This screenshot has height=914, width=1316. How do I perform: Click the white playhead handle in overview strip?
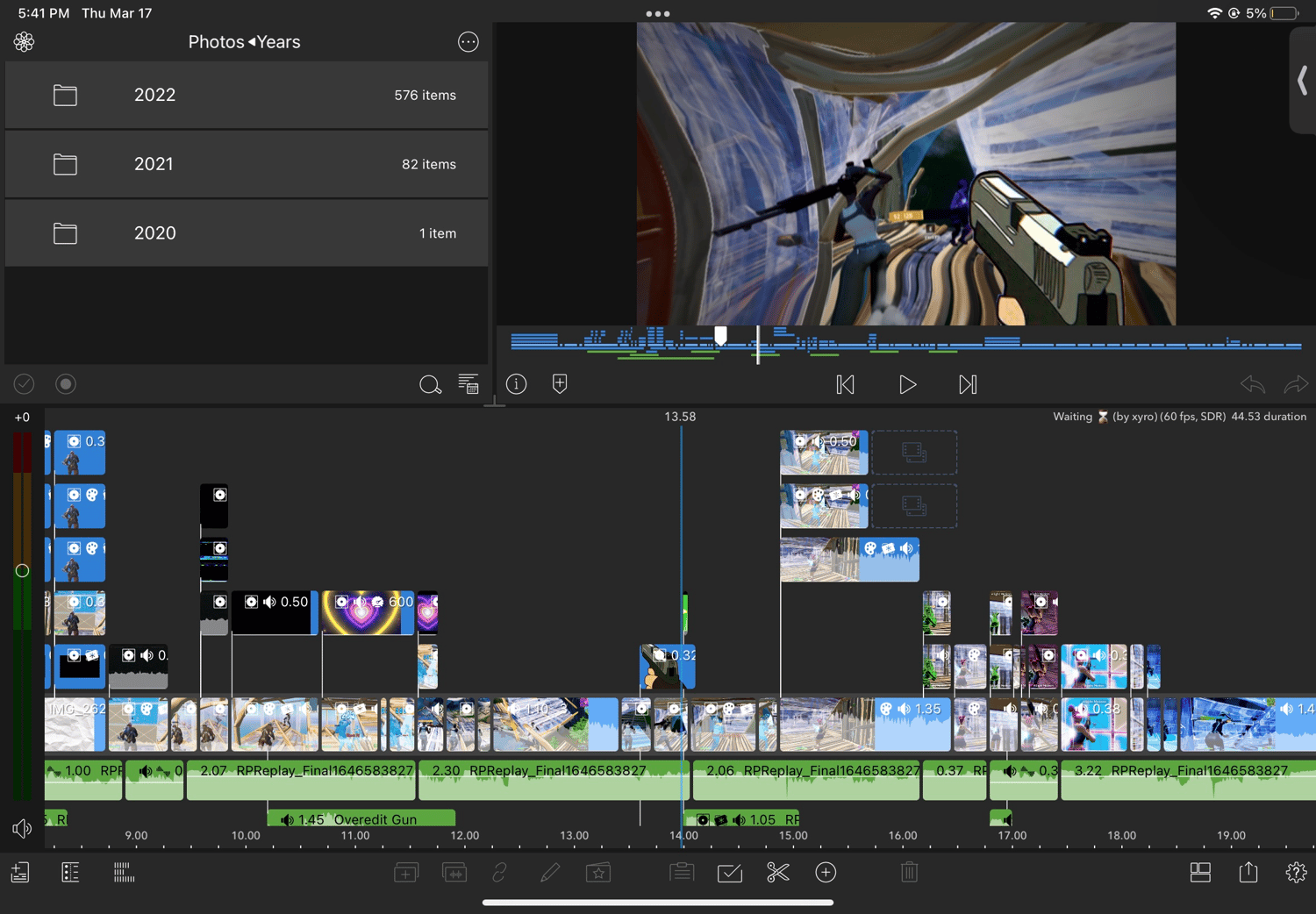pos(720,336)
